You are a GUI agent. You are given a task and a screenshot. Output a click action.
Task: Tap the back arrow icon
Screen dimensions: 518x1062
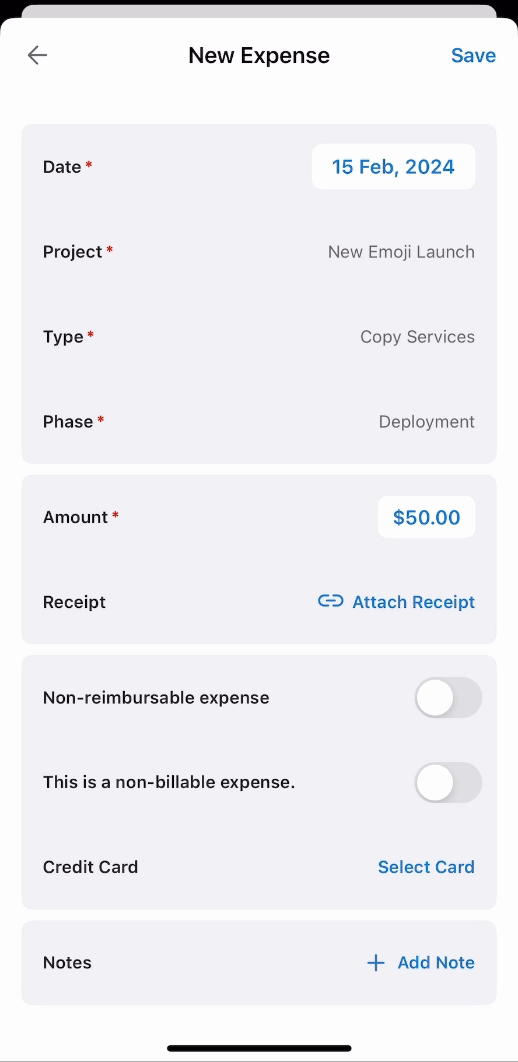(x=37, y=55)
